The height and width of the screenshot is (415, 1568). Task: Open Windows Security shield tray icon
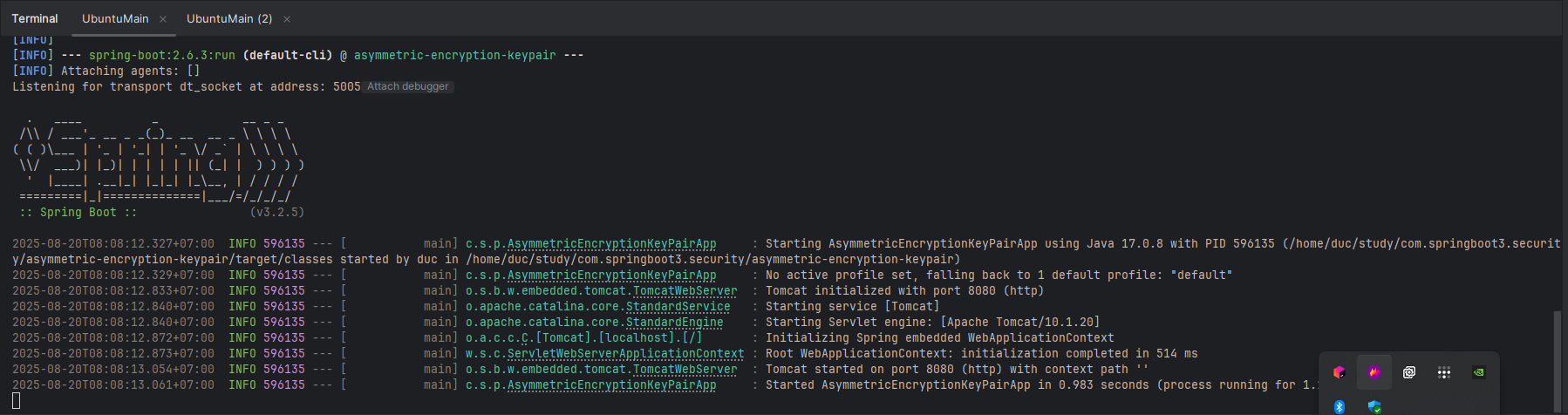(x=1374, y=406)
